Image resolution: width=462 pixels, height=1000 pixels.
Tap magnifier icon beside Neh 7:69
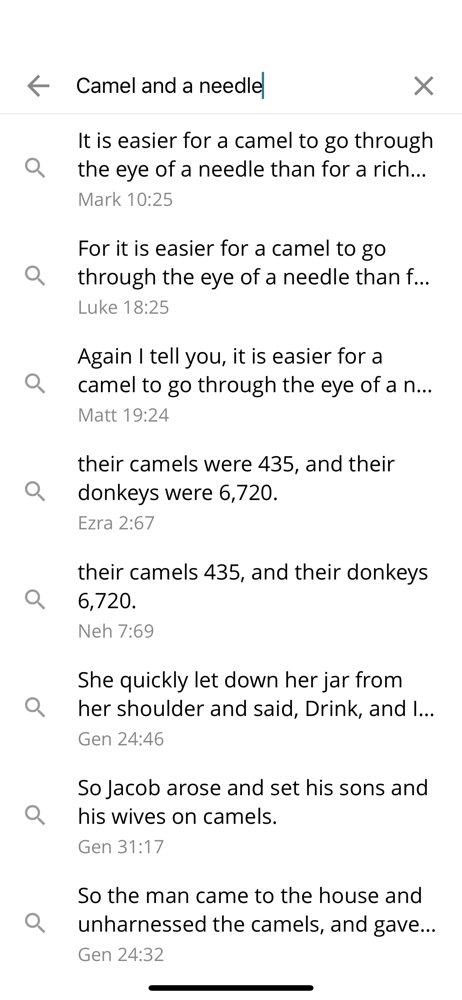(x=35, y=600)
